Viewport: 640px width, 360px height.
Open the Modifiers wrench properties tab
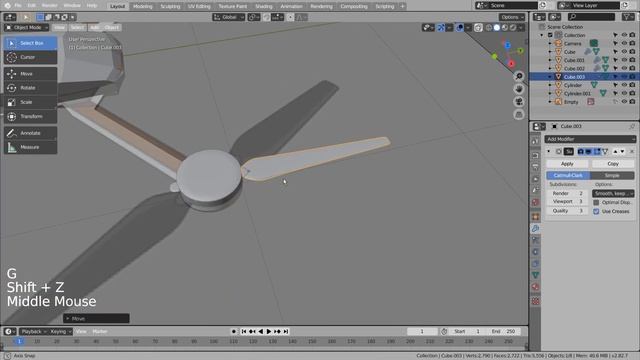(536, 229)
